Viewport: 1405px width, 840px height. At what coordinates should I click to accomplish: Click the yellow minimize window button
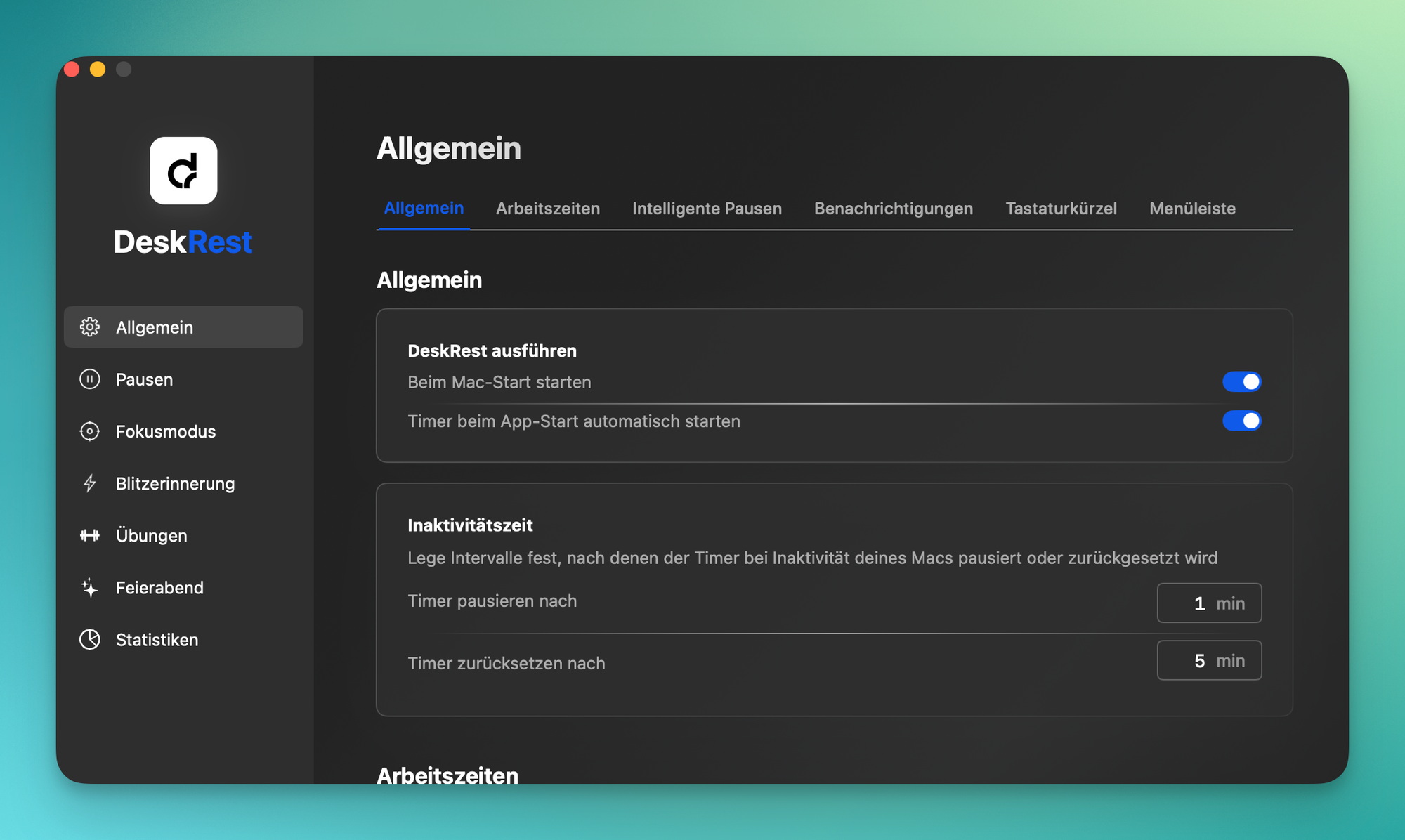click(x=98, y=69)
